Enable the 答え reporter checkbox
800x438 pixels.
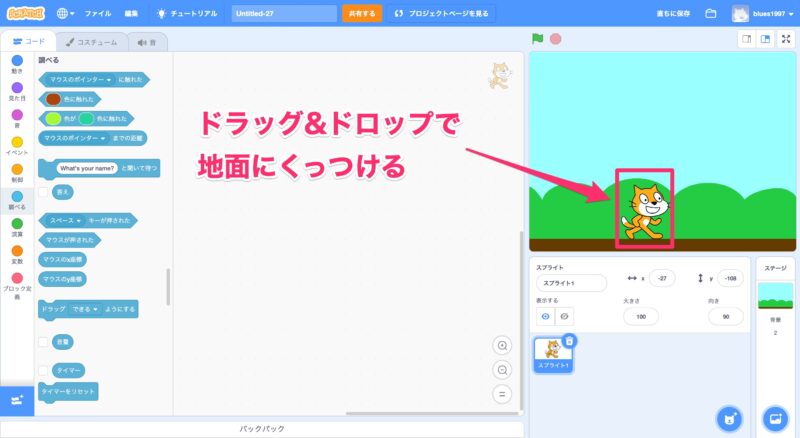43,190
